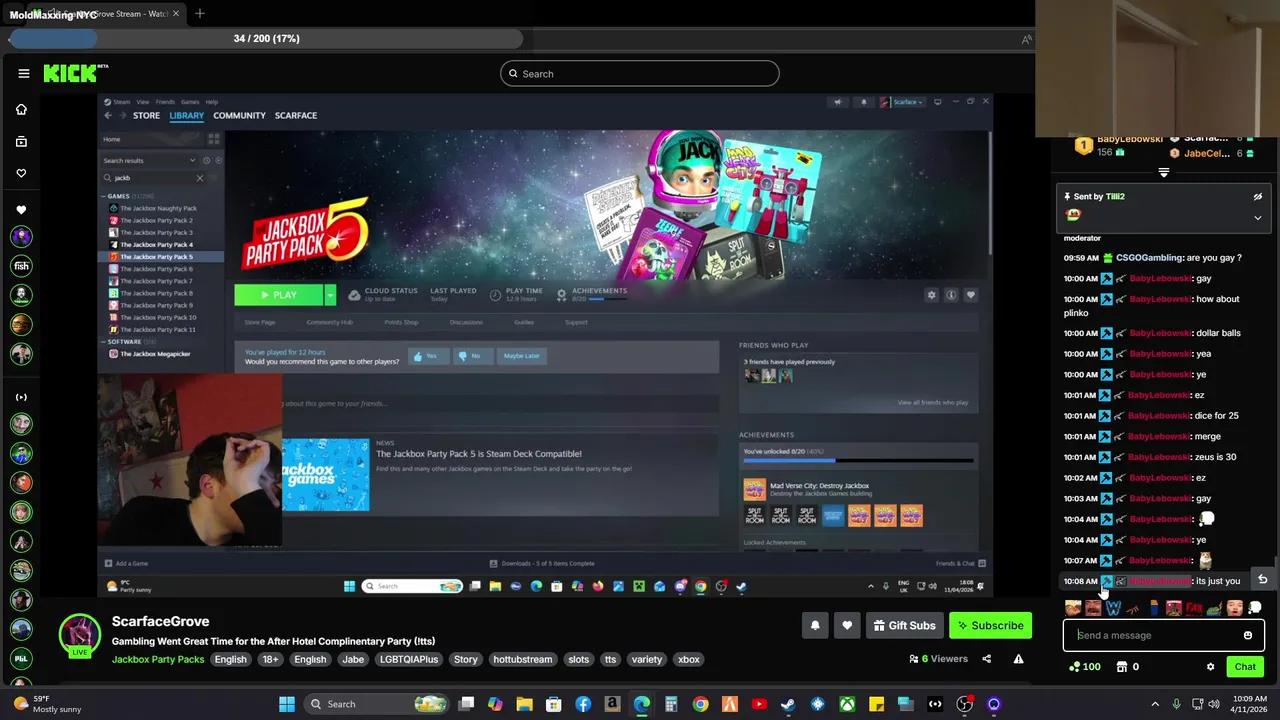Open Windows Start menu on taskbar

click(287, 704)
